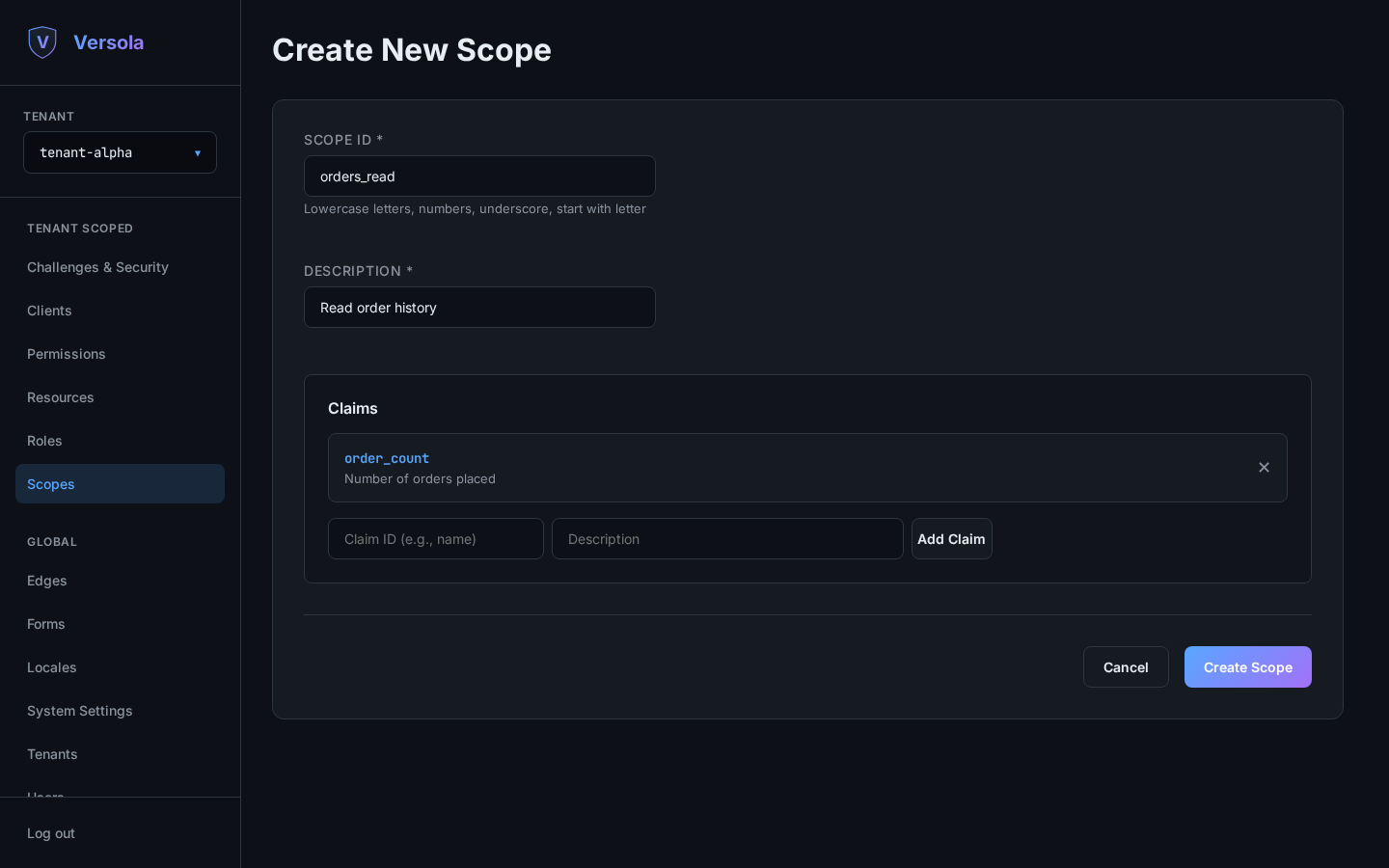Click the Versola brand name

tap(109, 42)
